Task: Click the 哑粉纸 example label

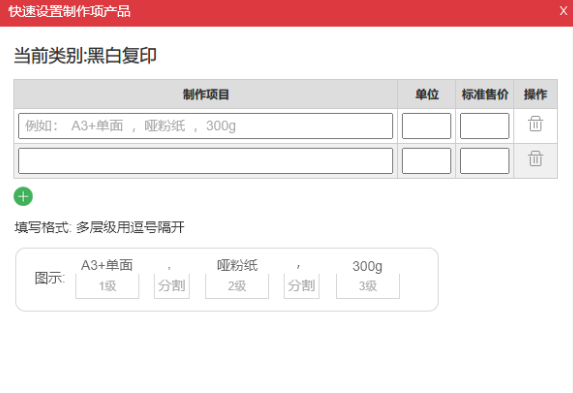Action: click(237, 265)
